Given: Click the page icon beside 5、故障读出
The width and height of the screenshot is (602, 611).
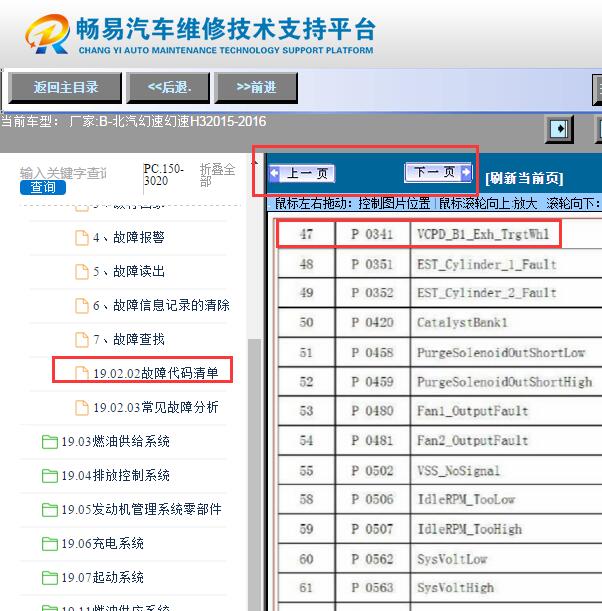Looking at the screenshot, I should coord(81,272).
